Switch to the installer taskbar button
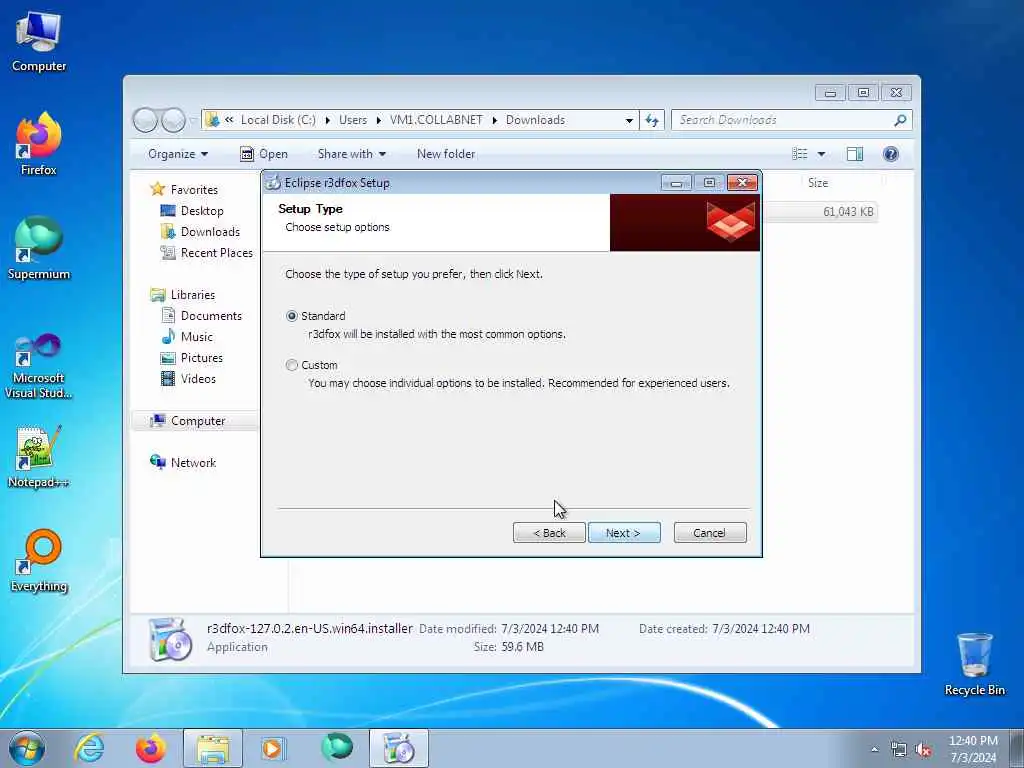This screenshot has height=768, width=1024. (399, 748)
